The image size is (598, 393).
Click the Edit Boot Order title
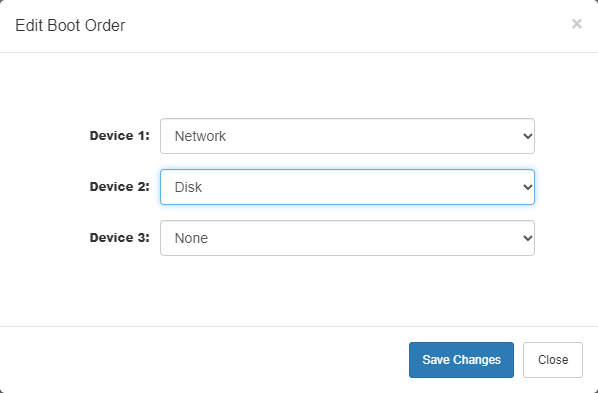[x=70, y=26]
